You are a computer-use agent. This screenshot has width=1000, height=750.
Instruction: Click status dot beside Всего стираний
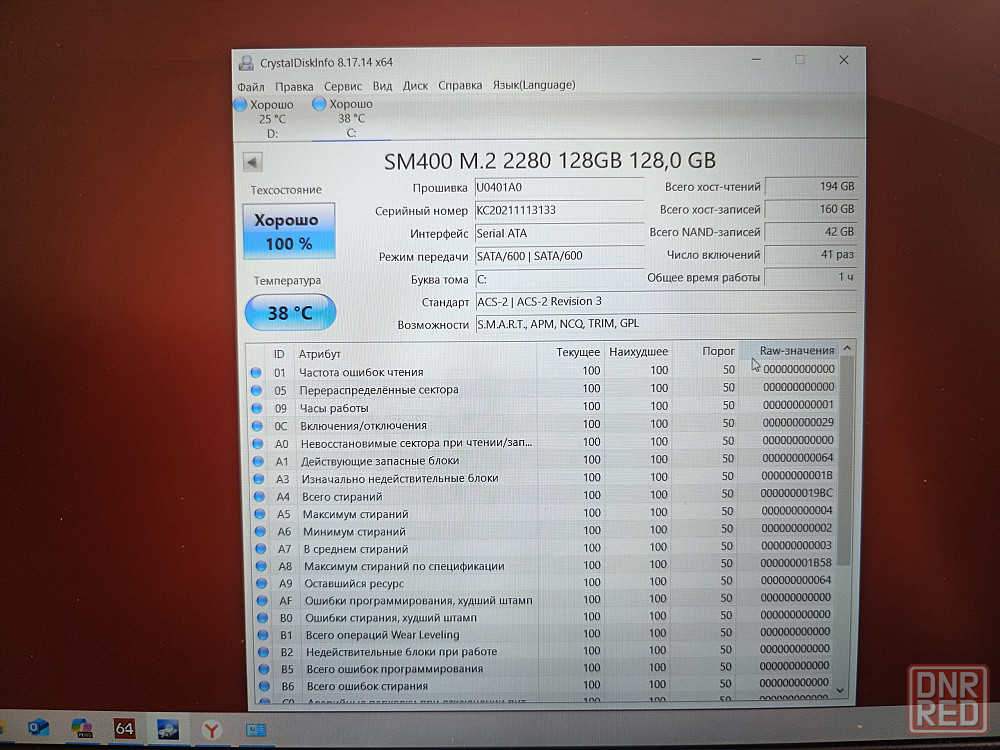click(260, 496)
